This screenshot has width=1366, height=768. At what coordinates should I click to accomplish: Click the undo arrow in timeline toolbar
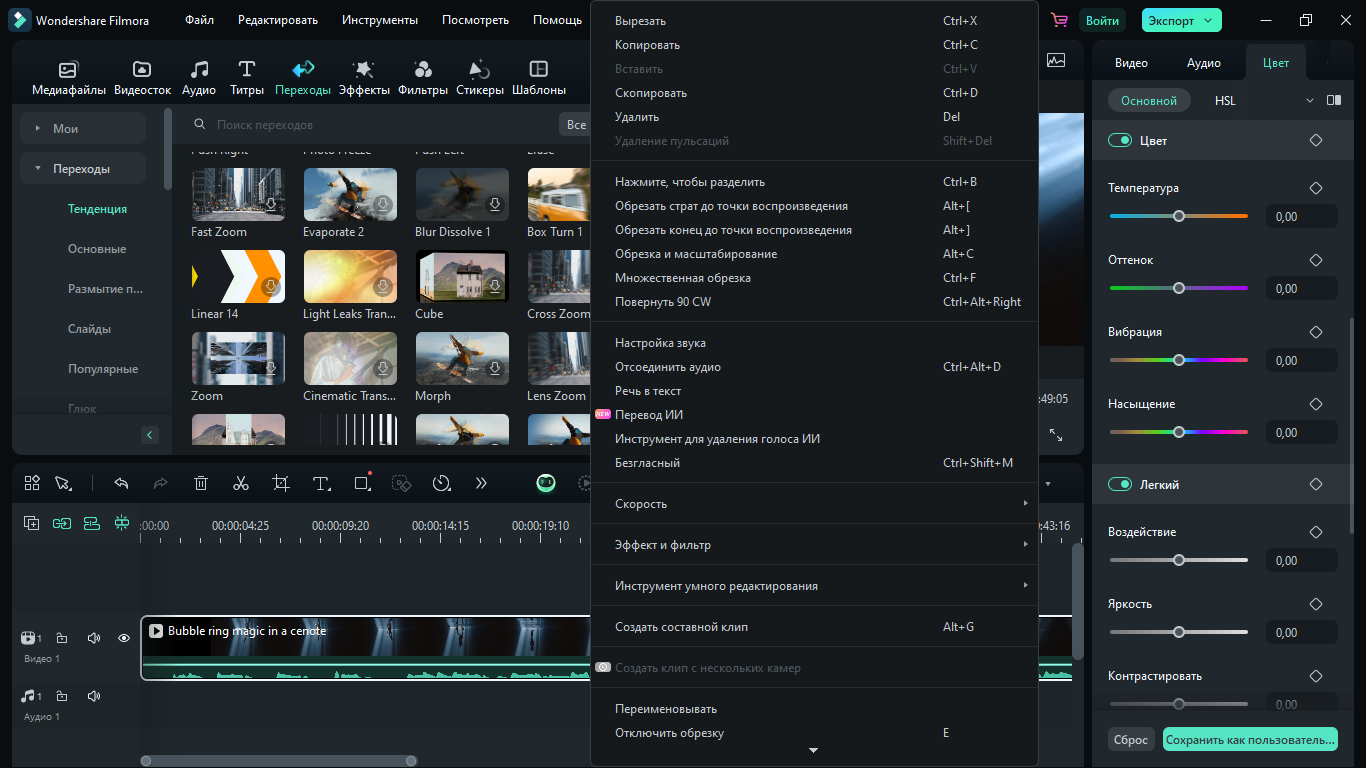pyautogui.click(x=121, y=483)
